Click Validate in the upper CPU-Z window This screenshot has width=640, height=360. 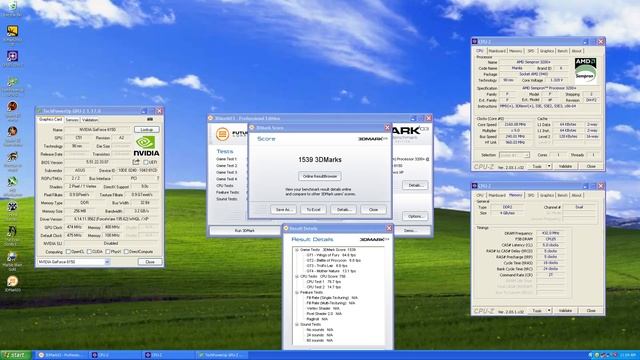coord(565,166)
